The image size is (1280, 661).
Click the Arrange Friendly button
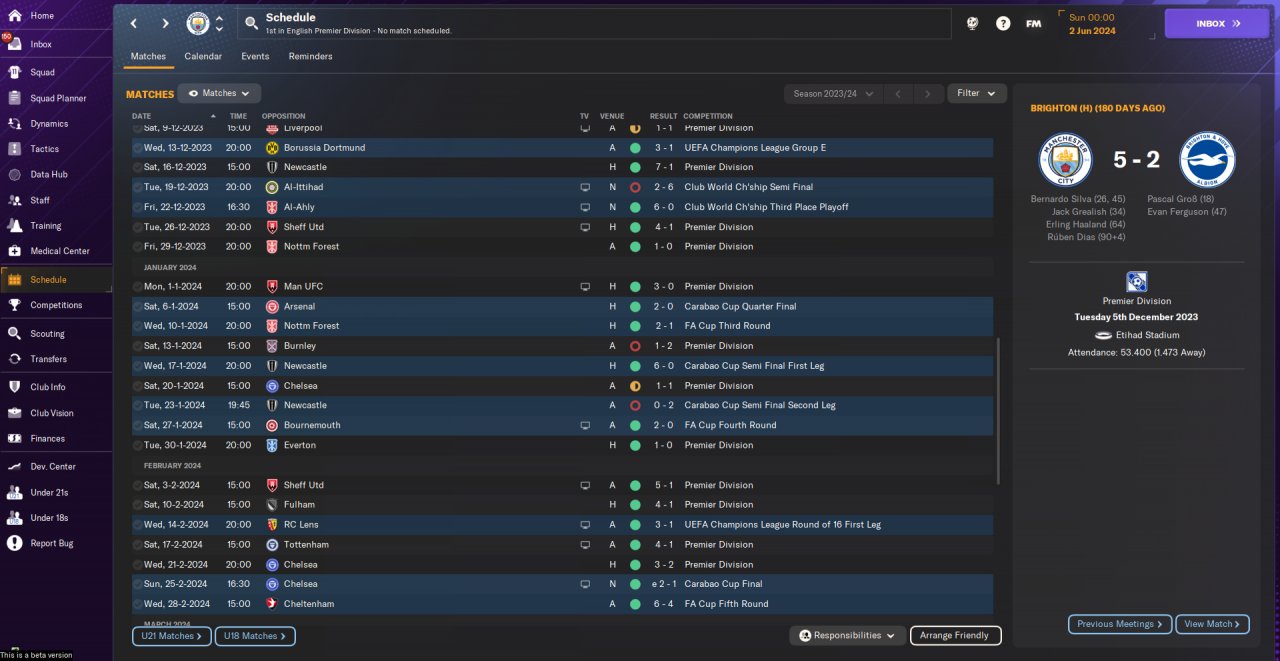[x=954, y=635]
